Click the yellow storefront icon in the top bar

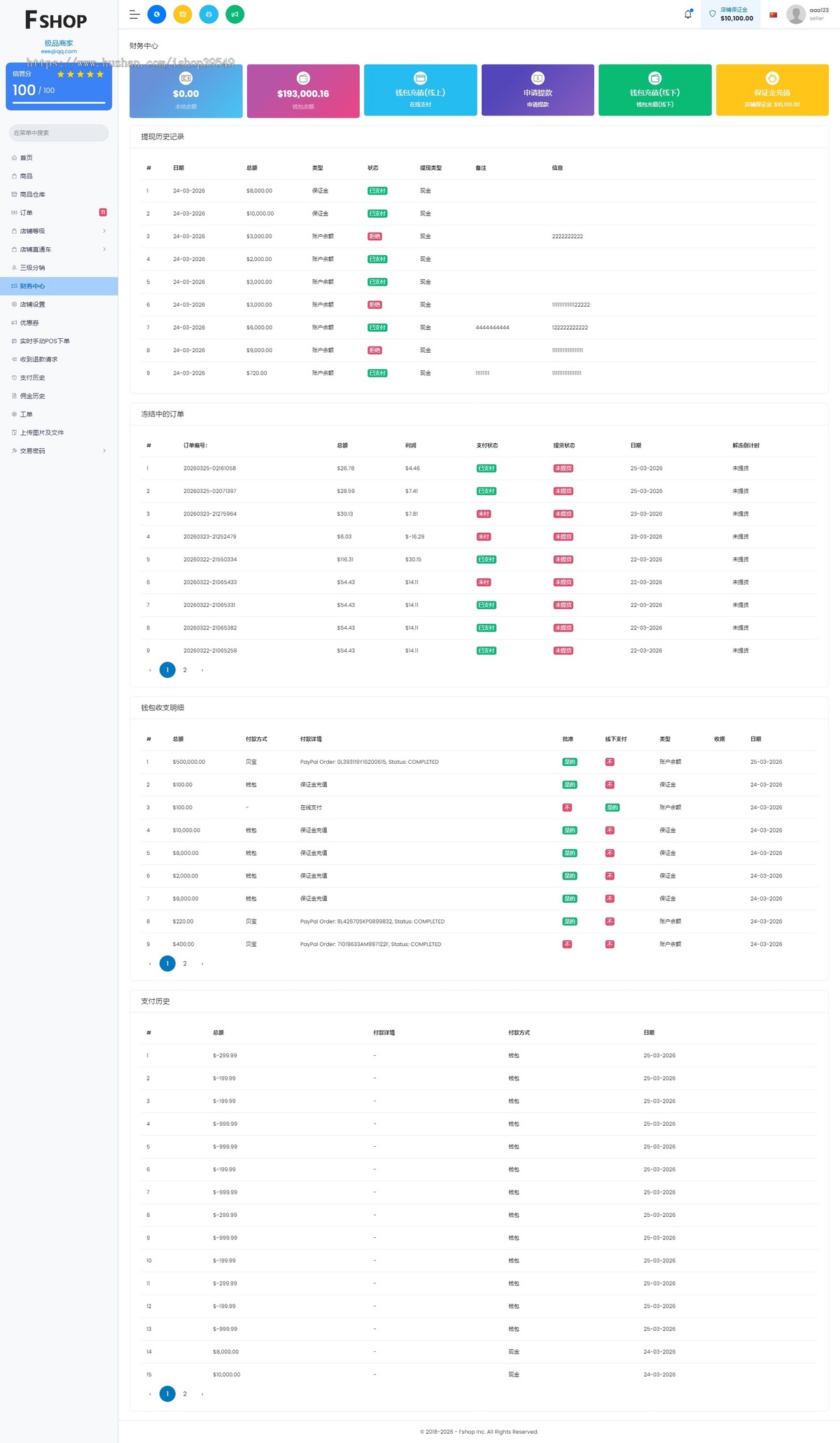pos(183,14)
